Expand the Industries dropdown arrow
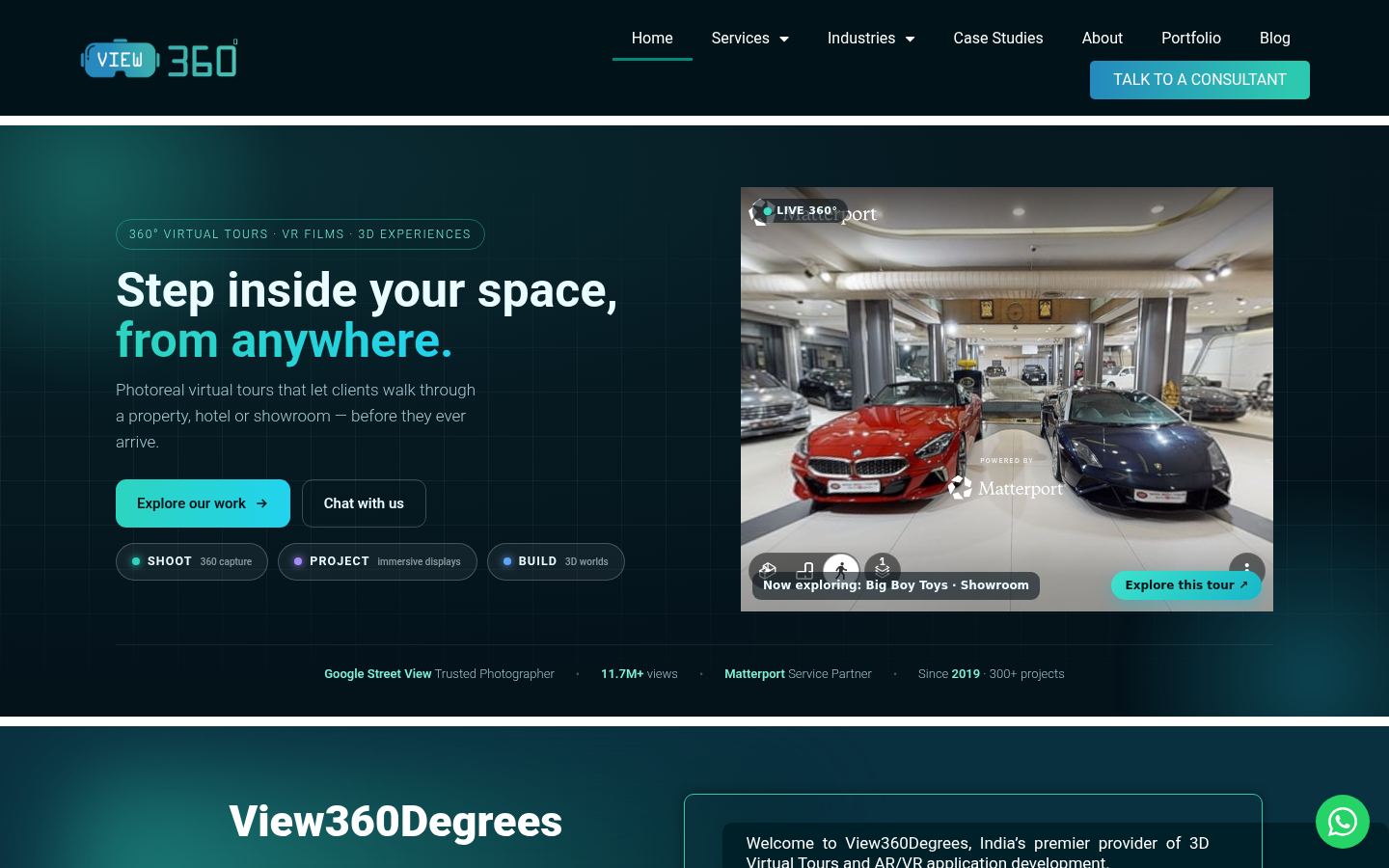 coord(910,39)
